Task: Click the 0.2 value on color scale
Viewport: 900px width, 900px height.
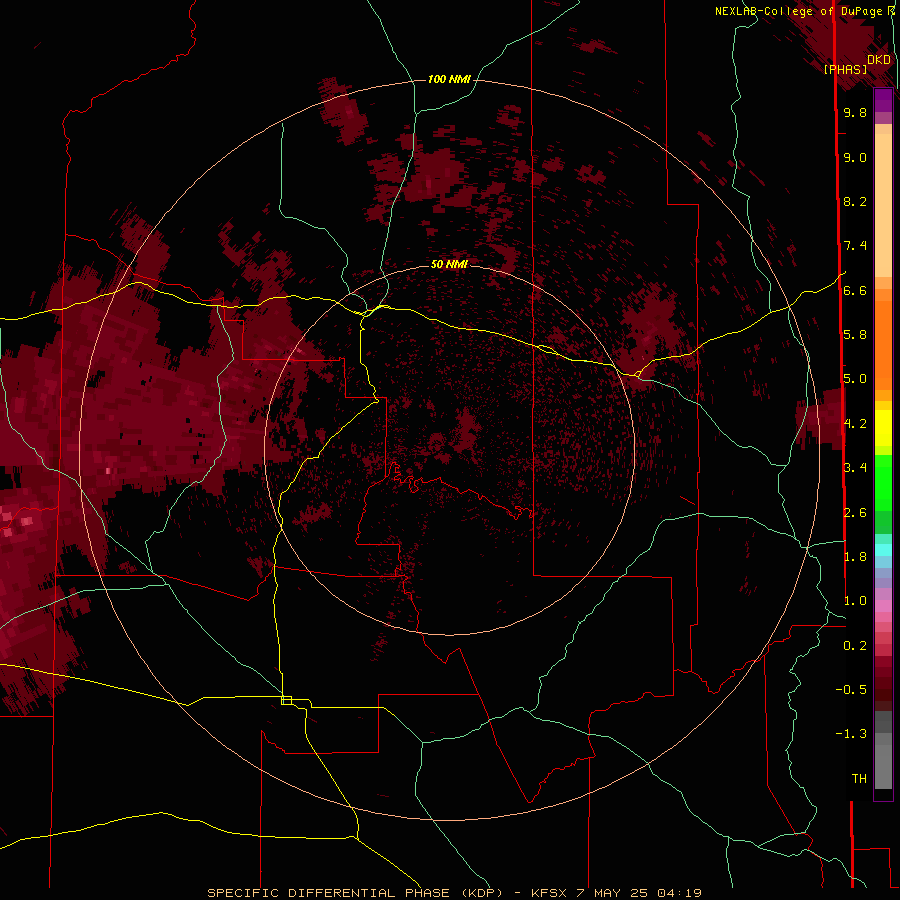Action: pos(855,646)
